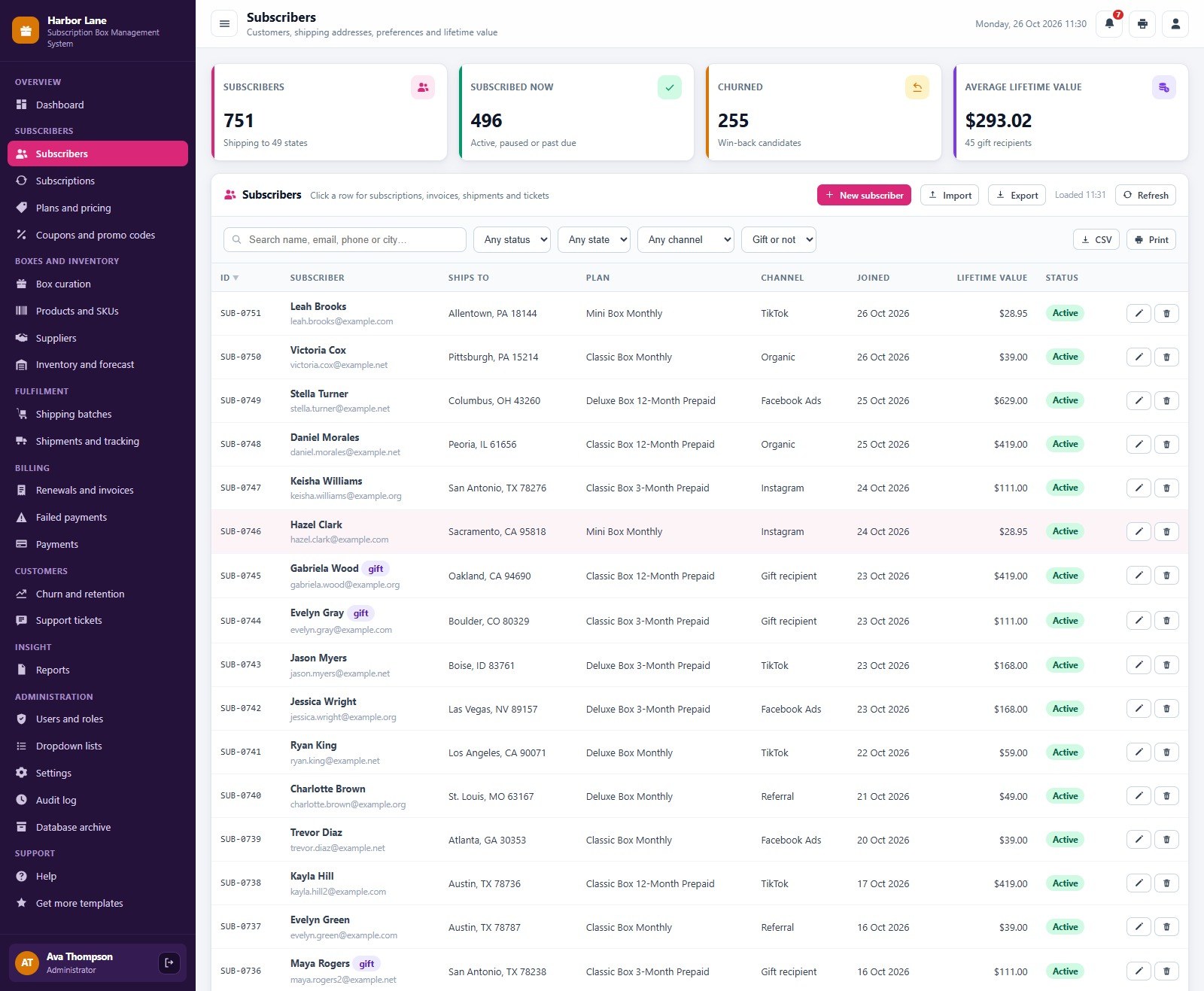Toggle the sidebar hamburger menu
This screenshot has width=1204, height=991.
[x=224, y=23]
